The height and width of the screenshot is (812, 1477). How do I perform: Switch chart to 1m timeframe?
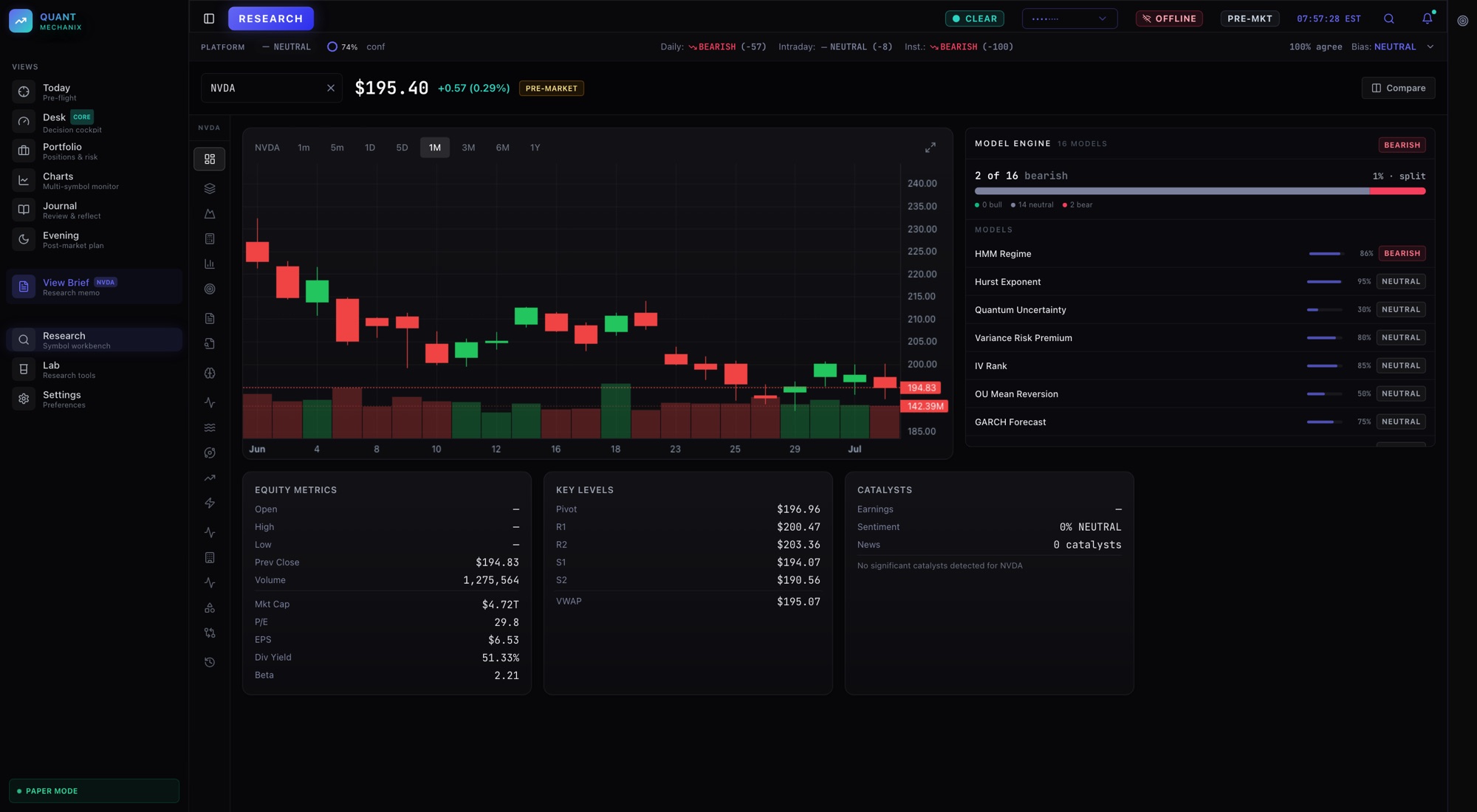click(304, 148)
